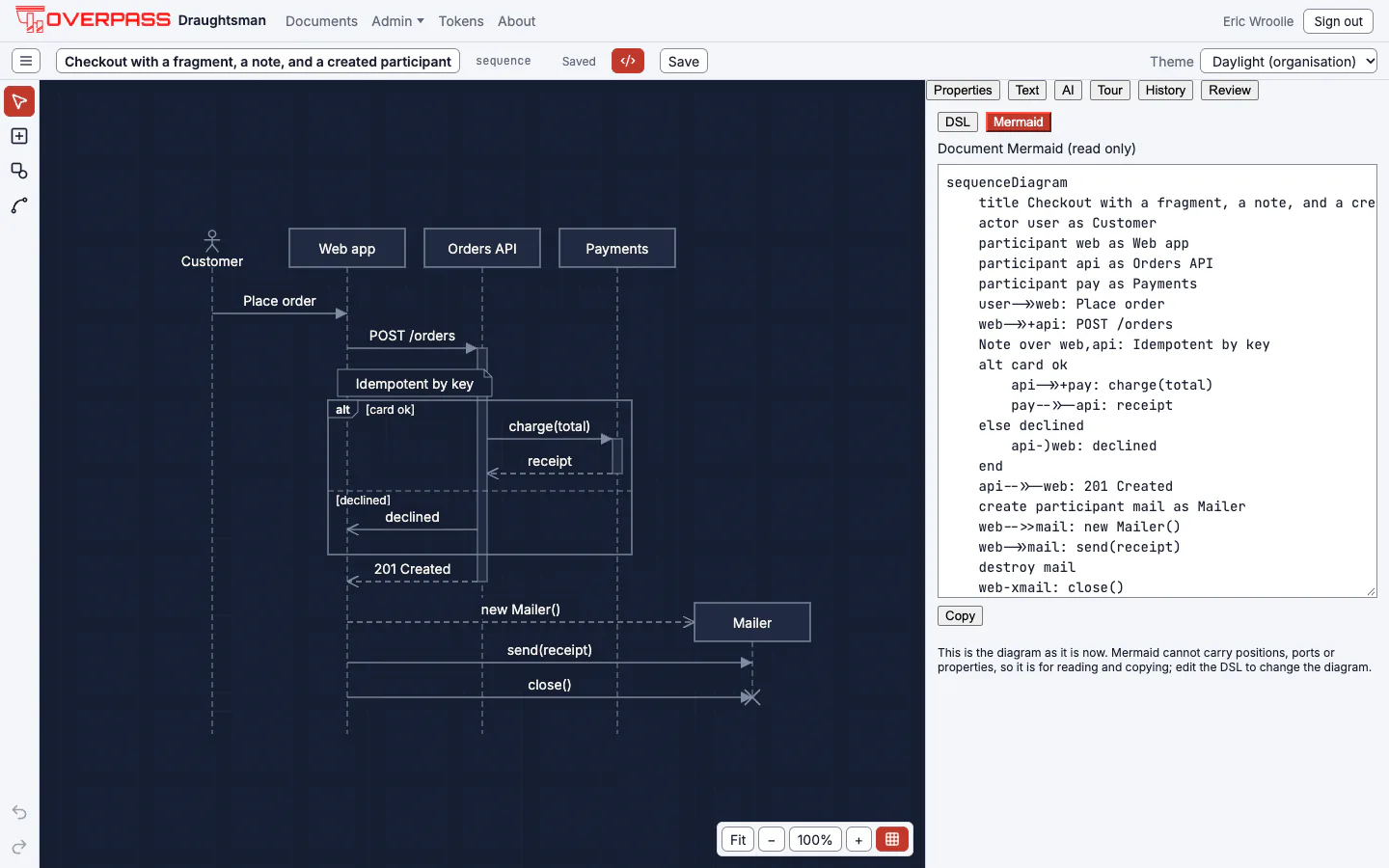Viewport: 1389px width, 868px height.
Task: Select the Orders API participant box
Action: [482, 248]
